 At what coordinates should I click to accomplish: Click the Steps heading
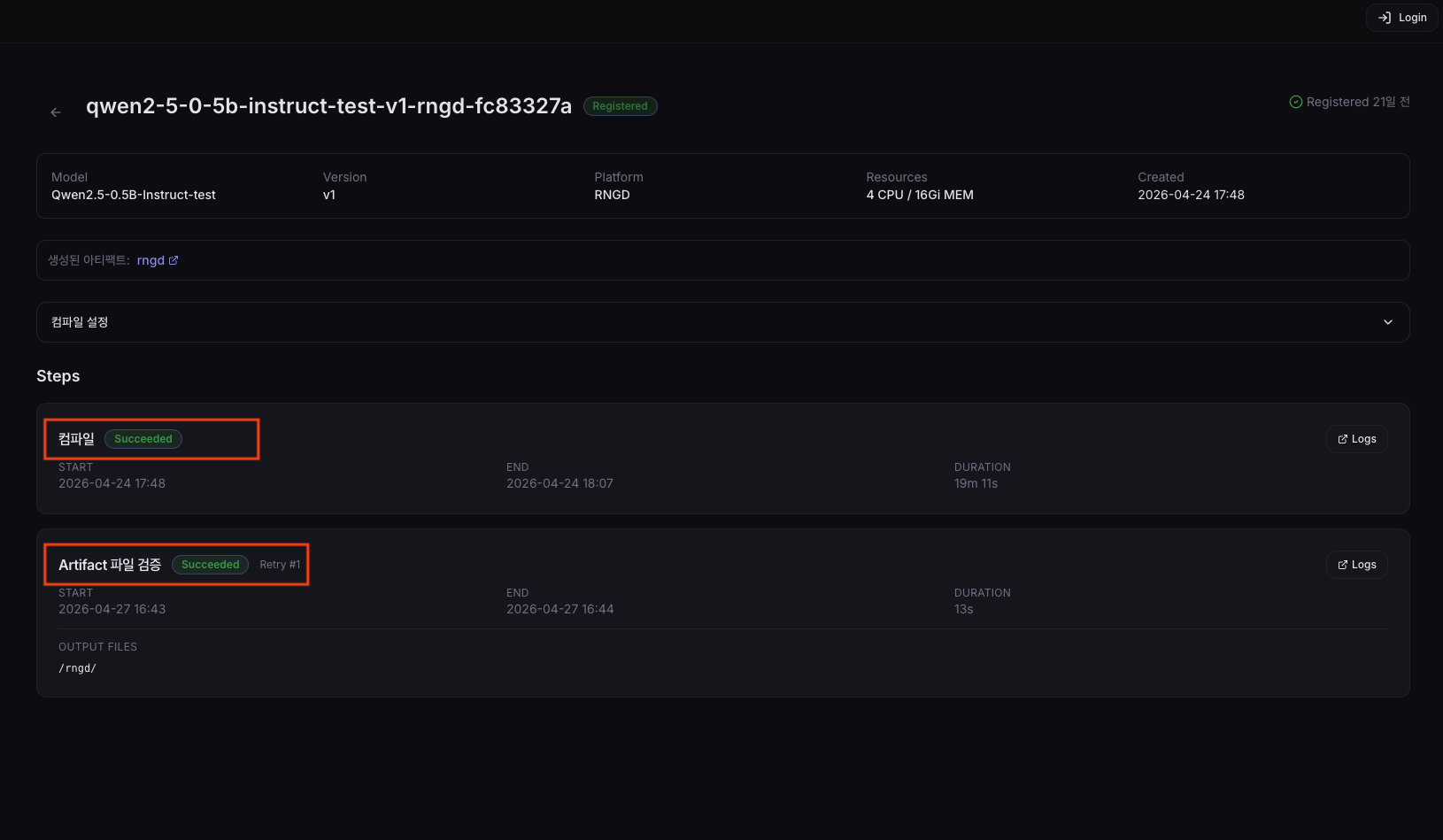click(58, 376)
